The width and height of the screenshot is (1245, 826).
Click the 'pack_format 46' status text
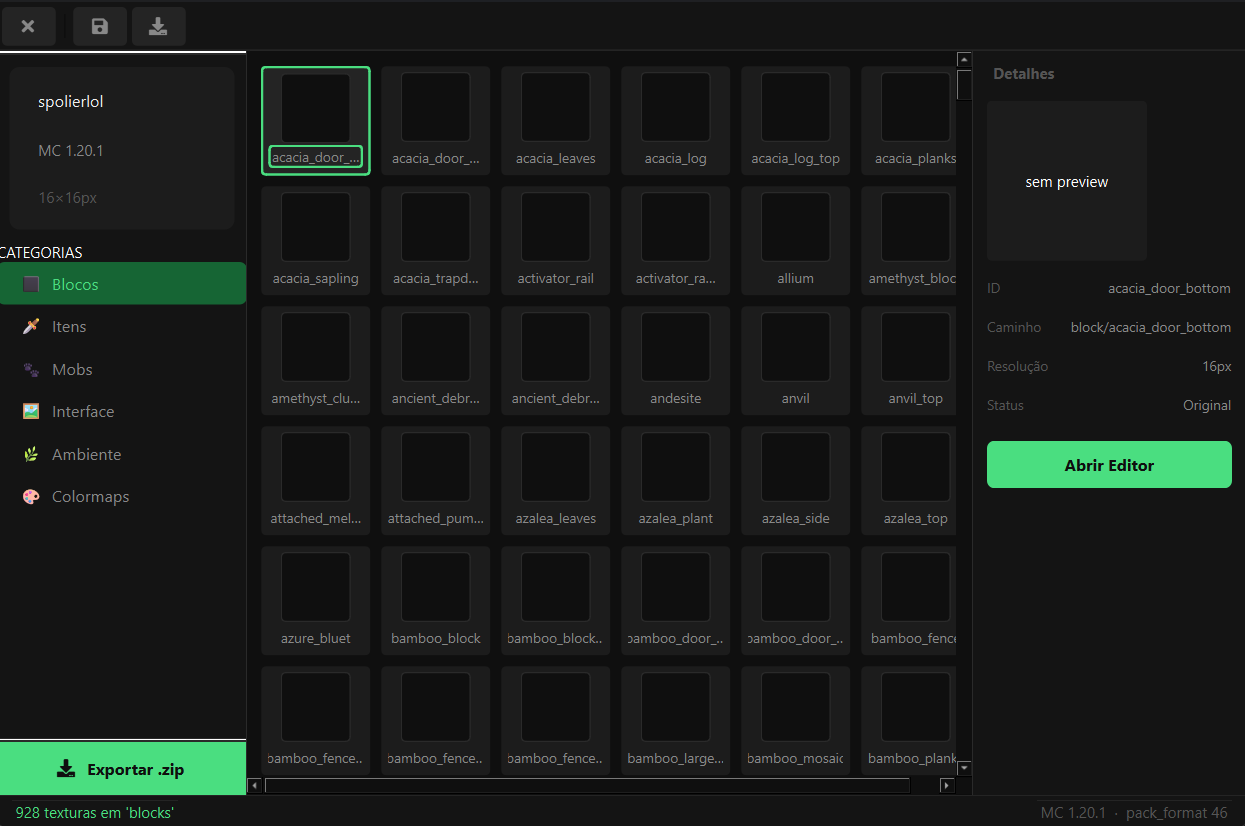coord(1177,812)
